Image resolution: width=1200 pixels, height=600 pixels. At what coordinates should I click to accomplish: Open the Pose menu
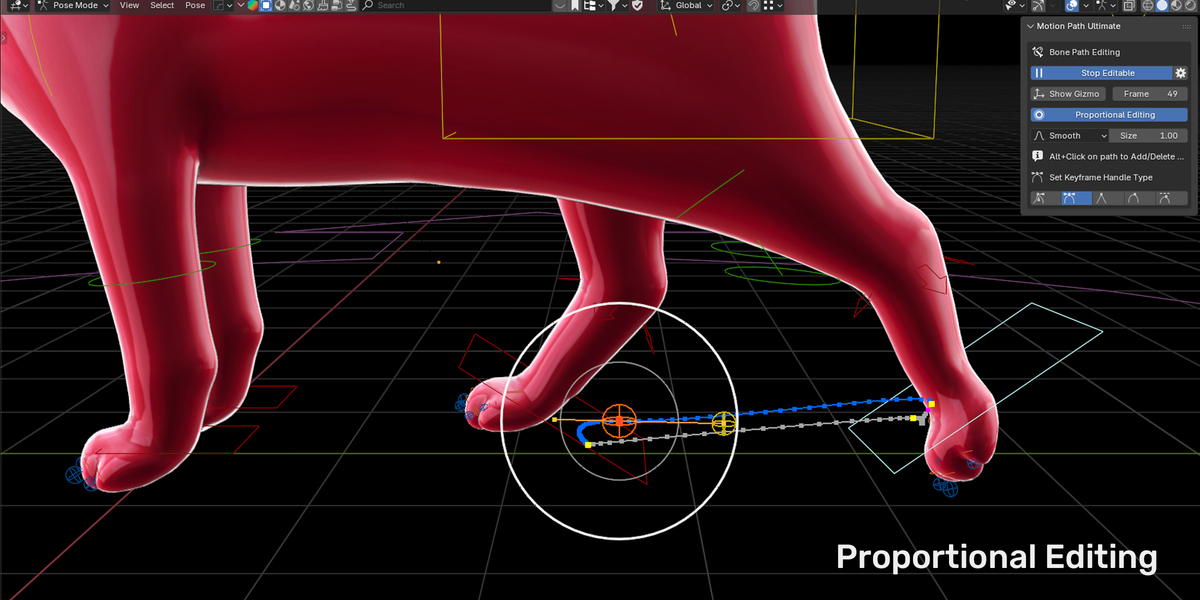click(x=195, y=5)
